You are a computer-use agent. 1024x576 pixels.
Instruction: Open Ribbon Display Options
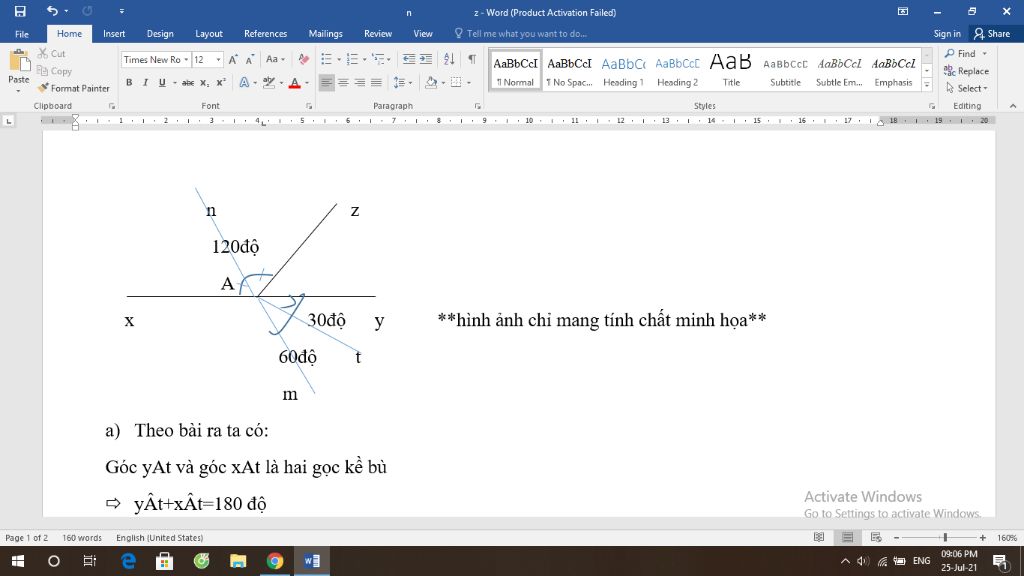[x=903, y=11]
